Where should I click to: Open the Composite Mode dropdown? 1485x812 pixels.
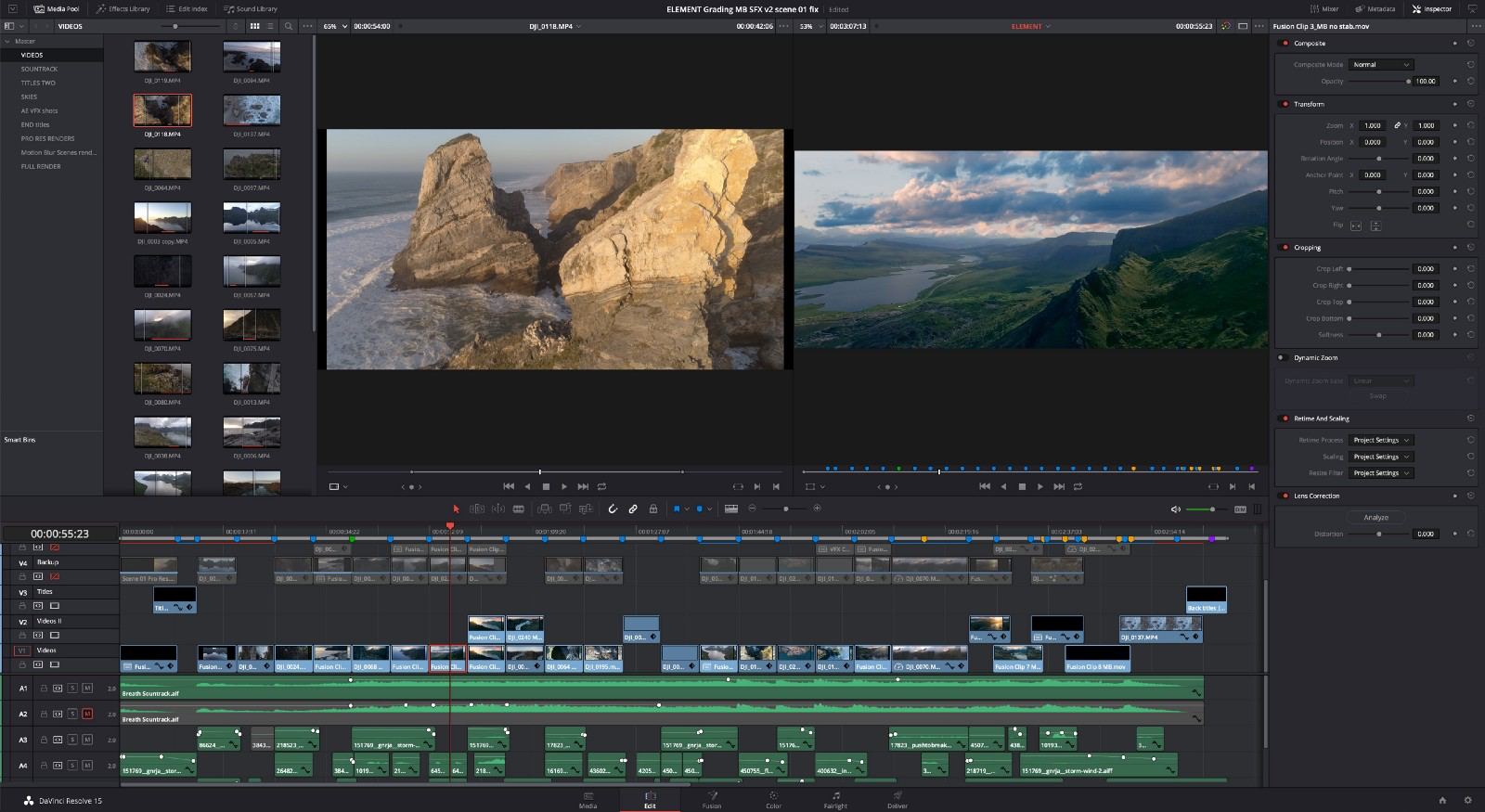tap(1381, 65)
